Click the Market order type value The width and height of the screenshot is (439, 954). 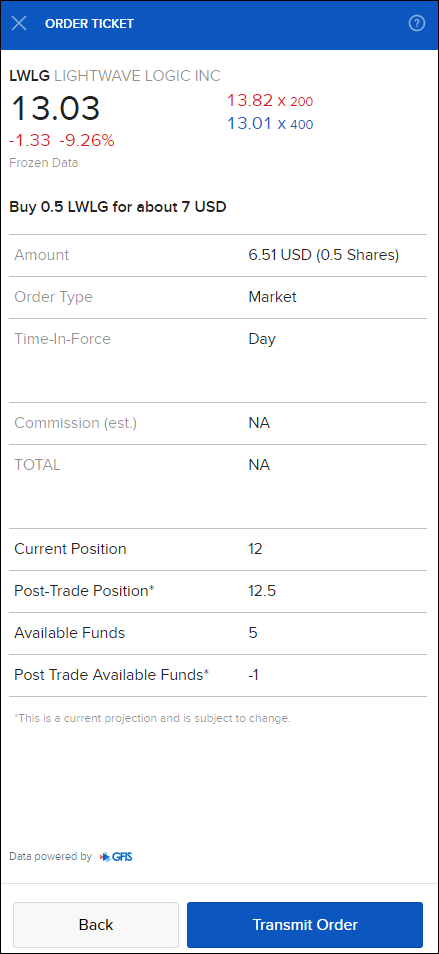point(272,297)
